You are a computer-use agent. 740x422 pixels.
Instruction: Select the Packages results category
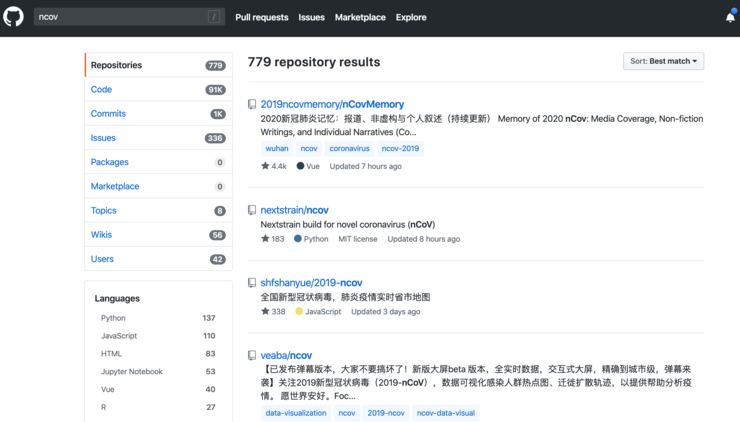[159, 162]
